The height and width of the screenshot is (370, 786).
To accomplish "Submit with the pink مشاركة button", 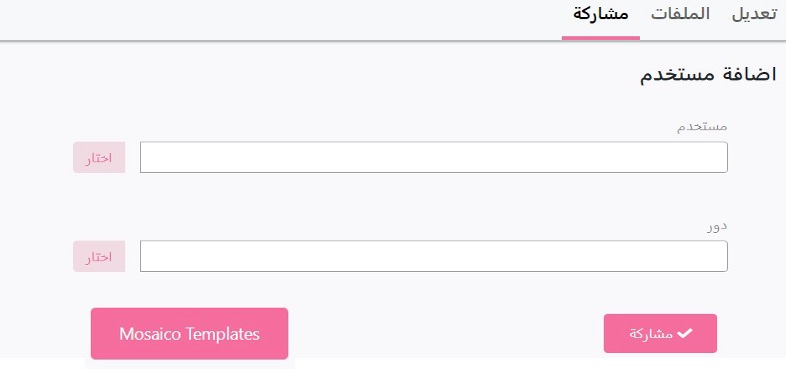I will coord(660,333).
